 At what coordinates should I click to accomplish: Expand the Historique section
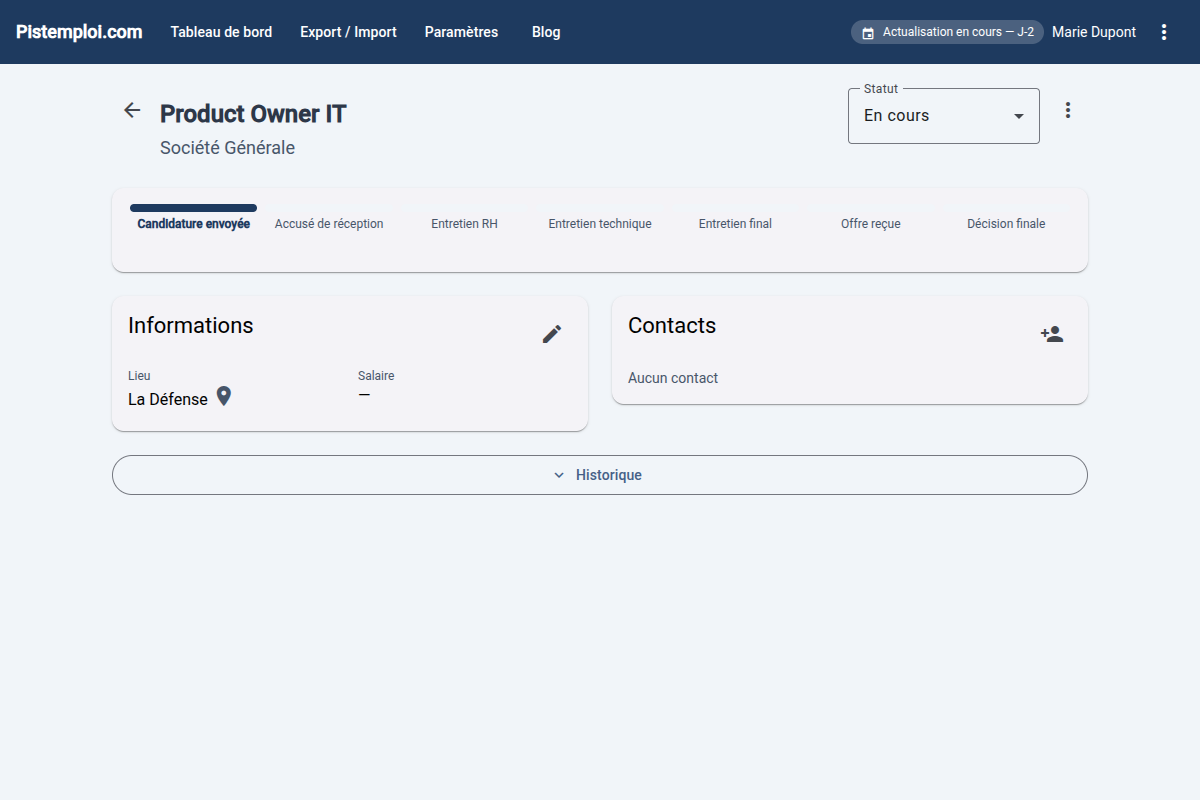pos(599,475)
